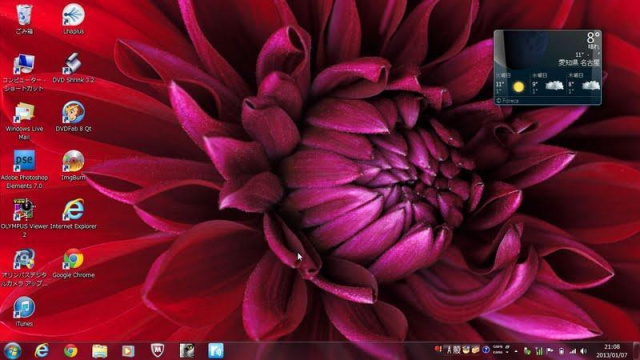Select Windows Live Mail desktop icon
The image size is (640, 360).
click(24, 121)
